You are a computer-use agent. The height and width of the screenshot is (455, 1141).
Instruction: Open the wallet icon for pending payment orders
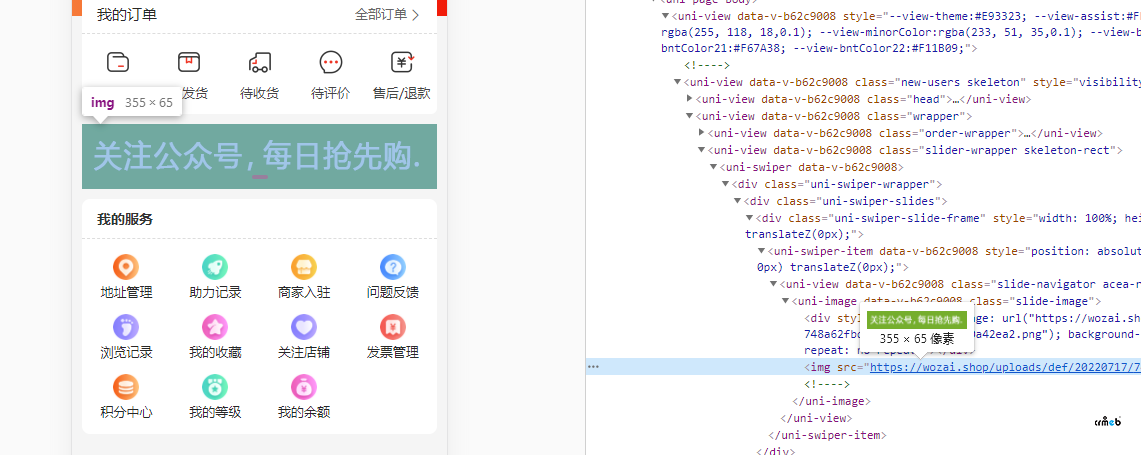tap(118, 64)
